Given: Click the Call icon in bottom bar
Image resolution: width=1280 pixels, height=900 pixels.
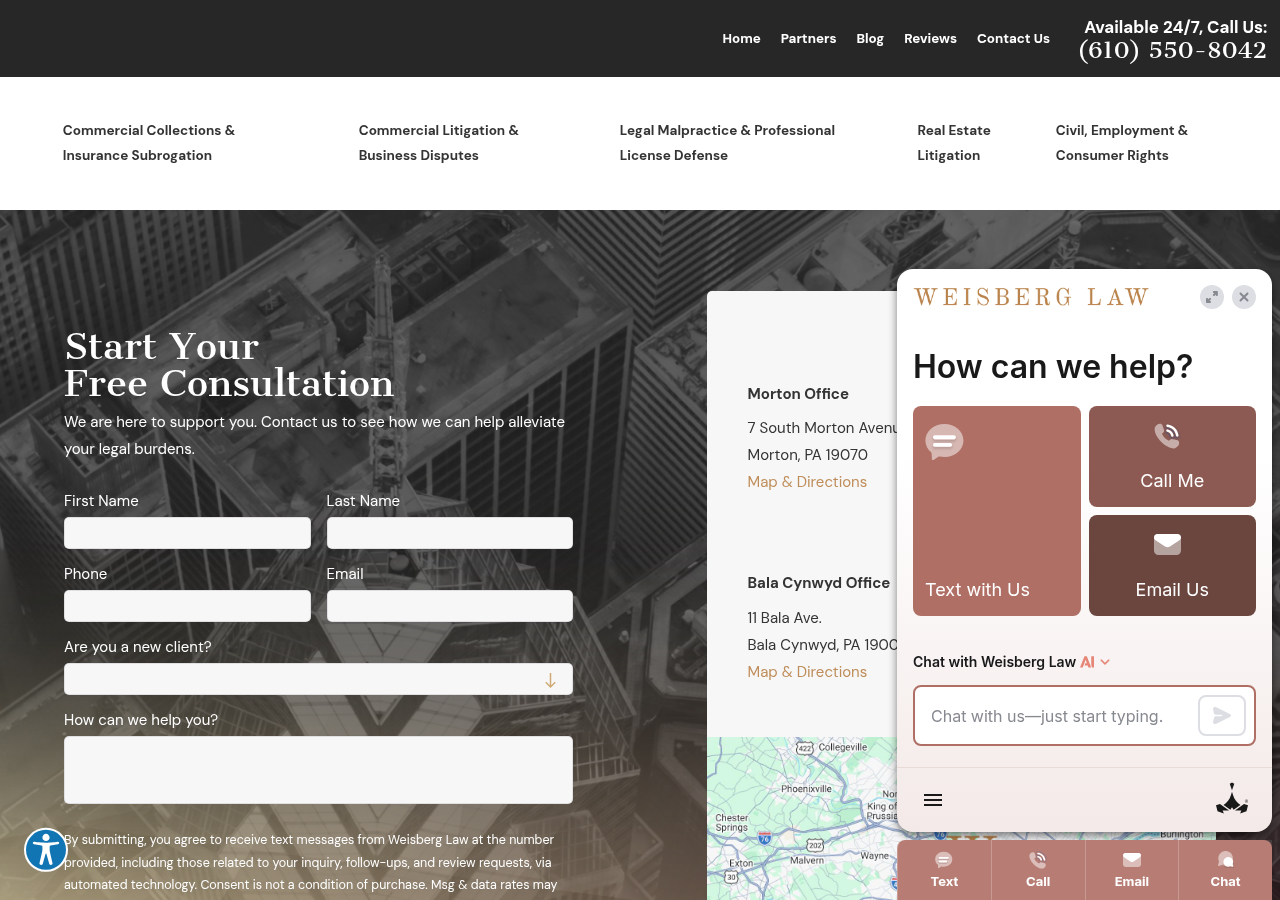Looking at the screenshot, I should [1038, 870].
